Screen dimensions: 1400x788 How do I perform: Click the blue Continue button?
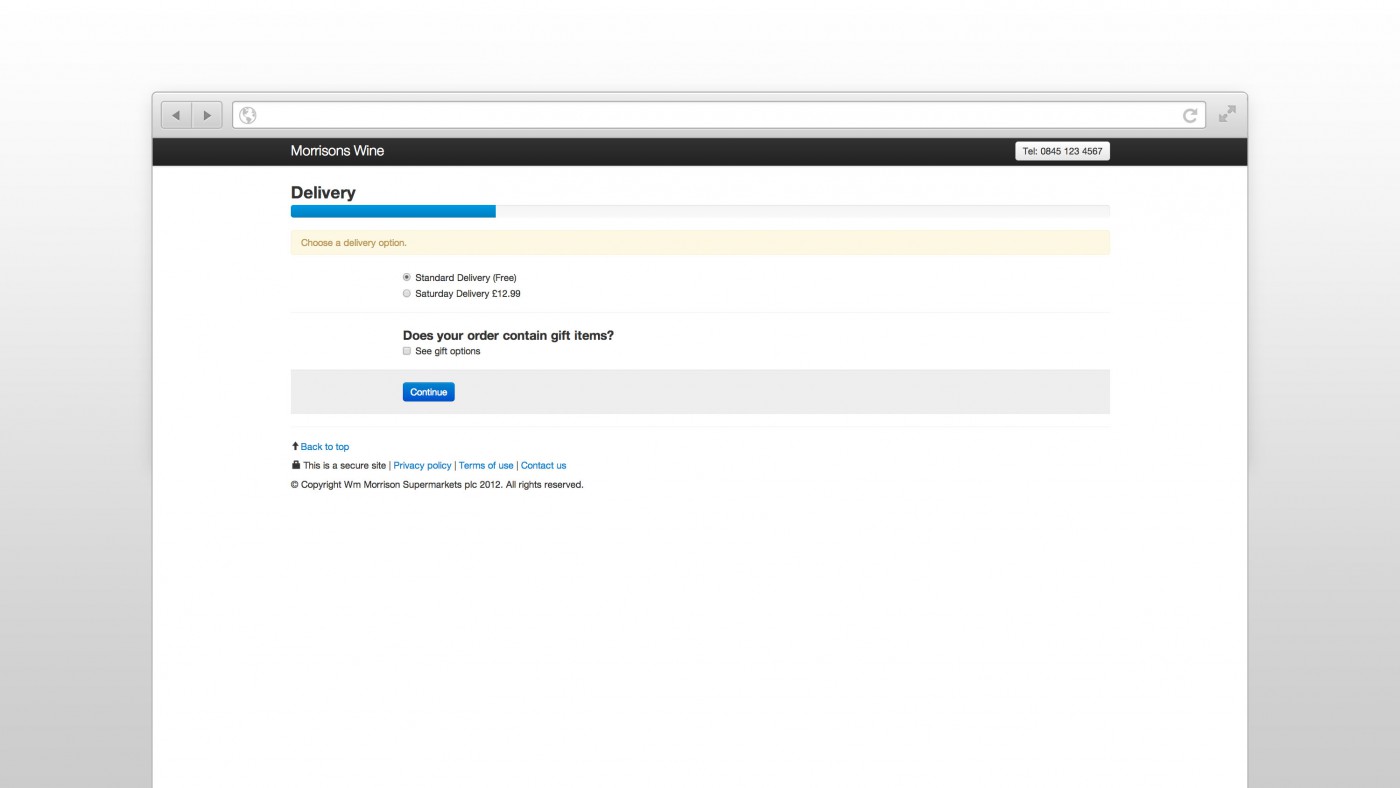click(x=429, y=392)
